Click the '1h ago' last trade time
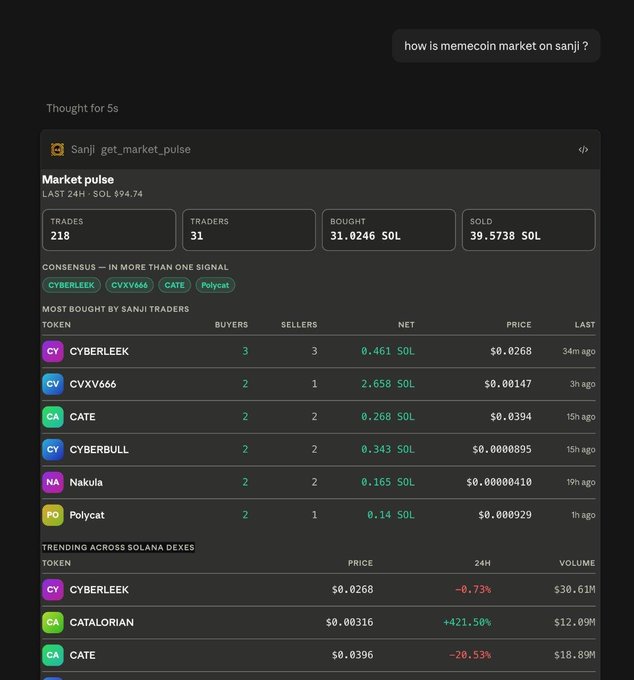The height and width of the screenshot is (680, 634). pyautogui.click(x=583, y=515)
